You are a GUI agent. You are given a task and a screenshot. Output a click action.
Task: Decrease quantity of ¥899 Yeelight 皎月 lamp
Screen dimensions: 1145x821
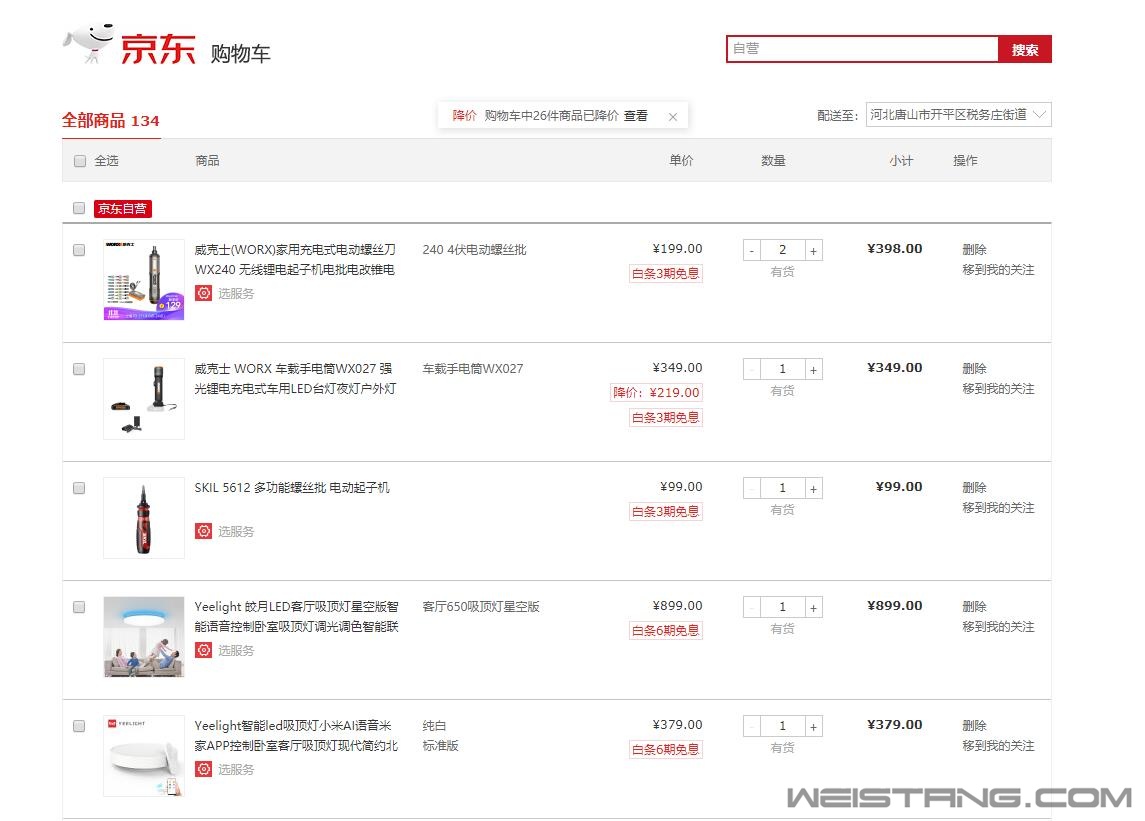pyautogui.click(x=752, y=608)
